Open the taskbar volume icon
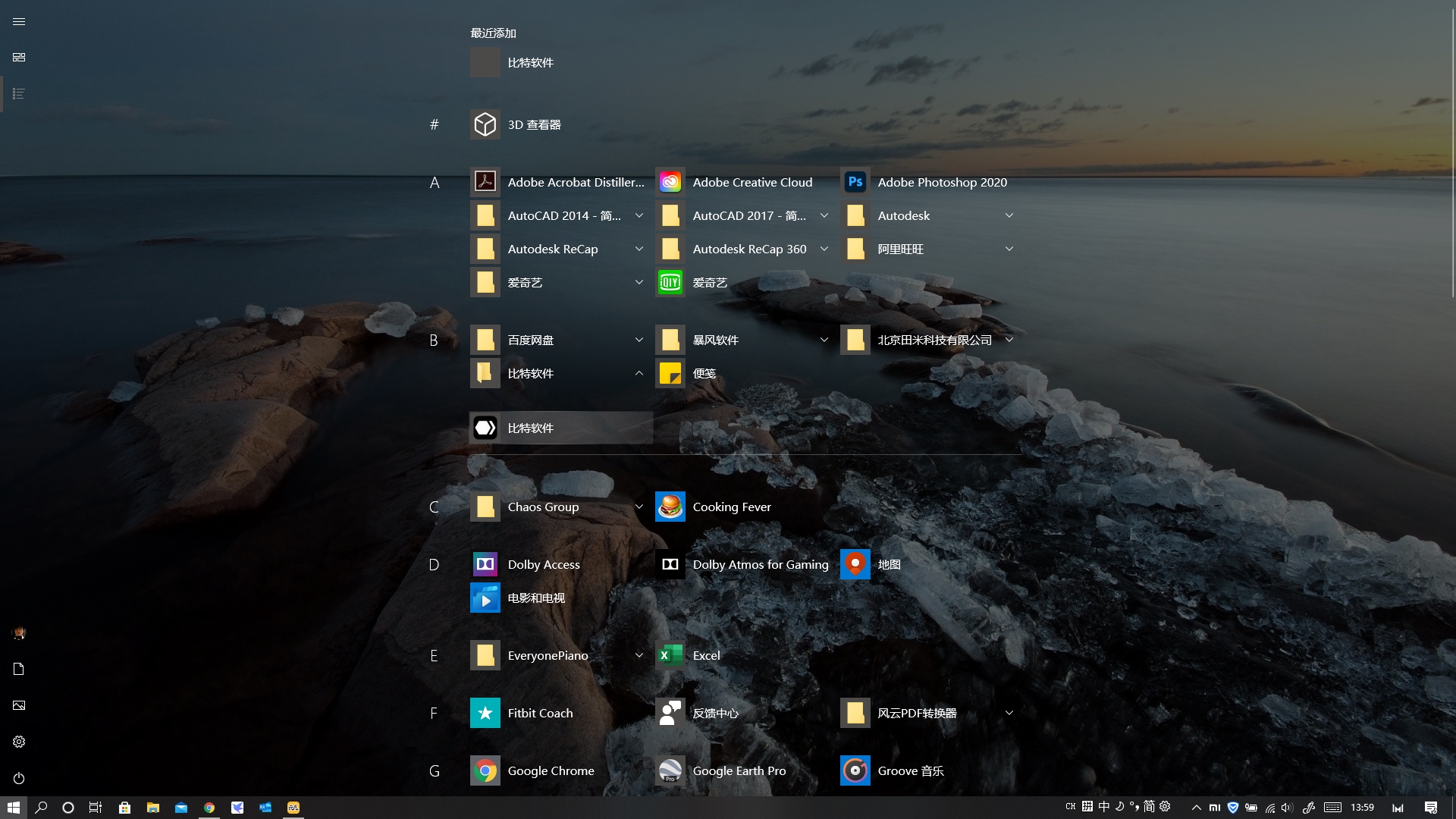The width and height of the screenshot is (1456, 819). click(x=1287, y=808)
